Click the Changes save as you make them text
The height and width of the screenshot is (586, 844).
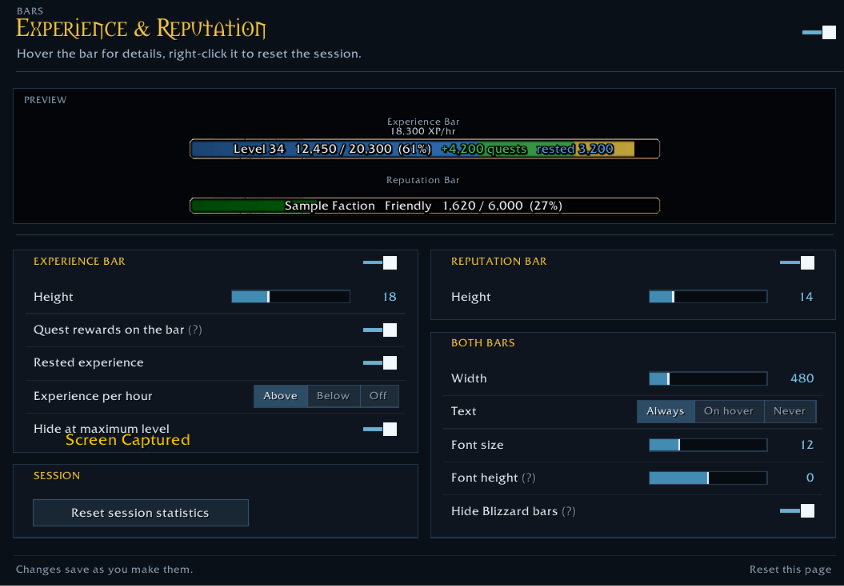coord(104,569)
